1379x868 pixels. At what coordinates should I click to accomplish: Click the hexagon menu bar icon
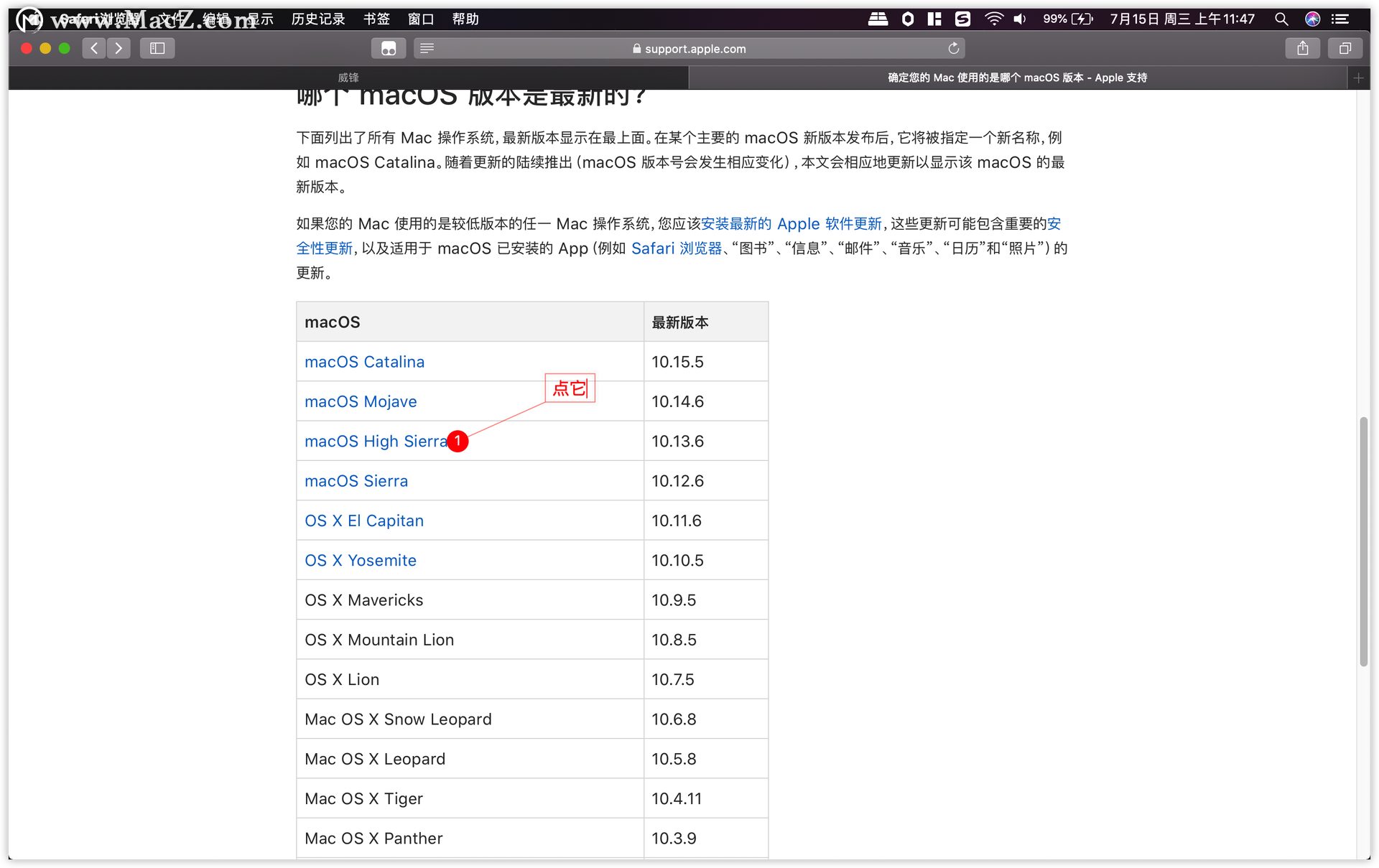[908, 19]
